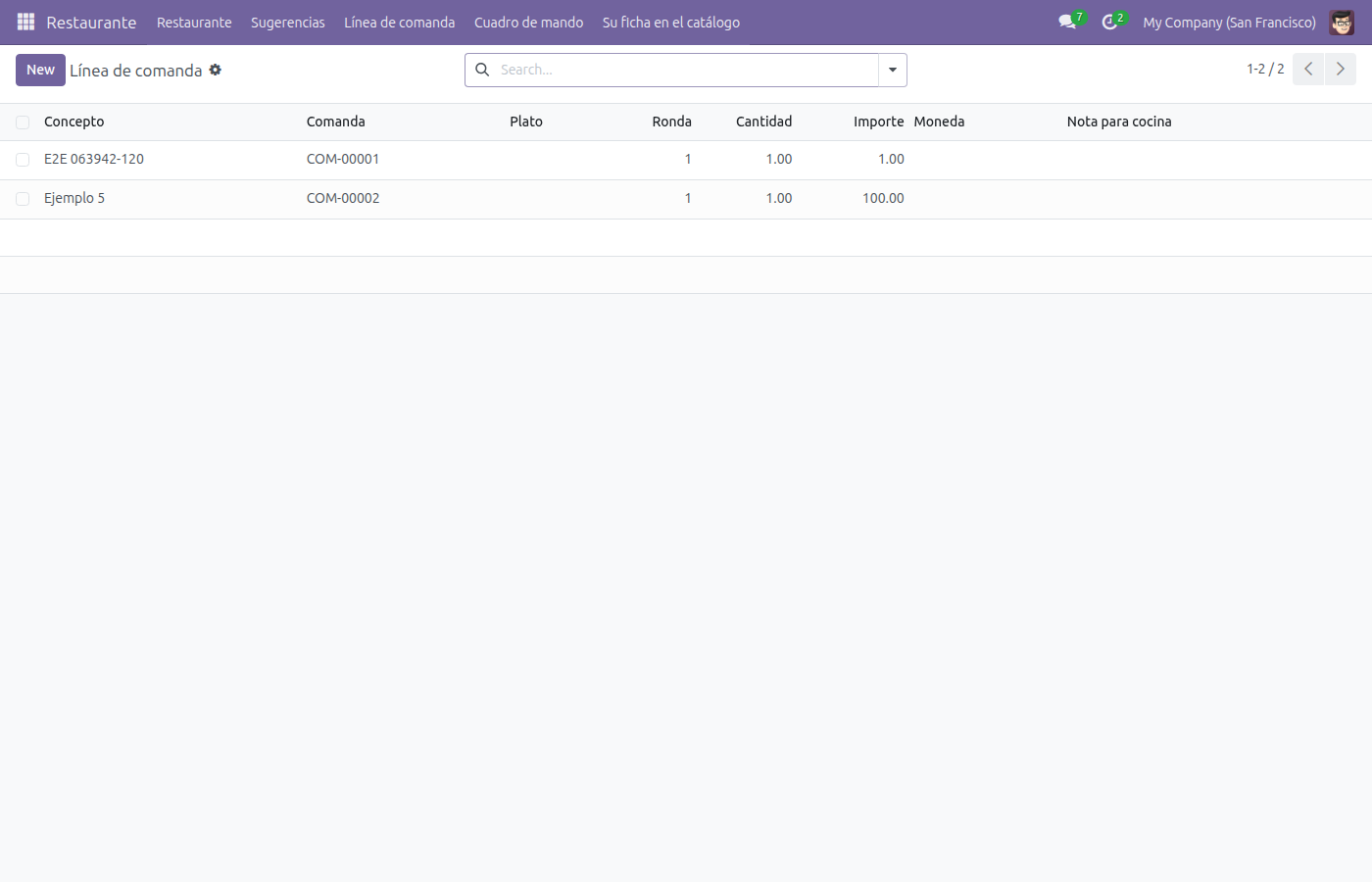The image size is (1372, 882).
Task: Open the Cuadro de mando menu
Action: [x=529, y=22]
